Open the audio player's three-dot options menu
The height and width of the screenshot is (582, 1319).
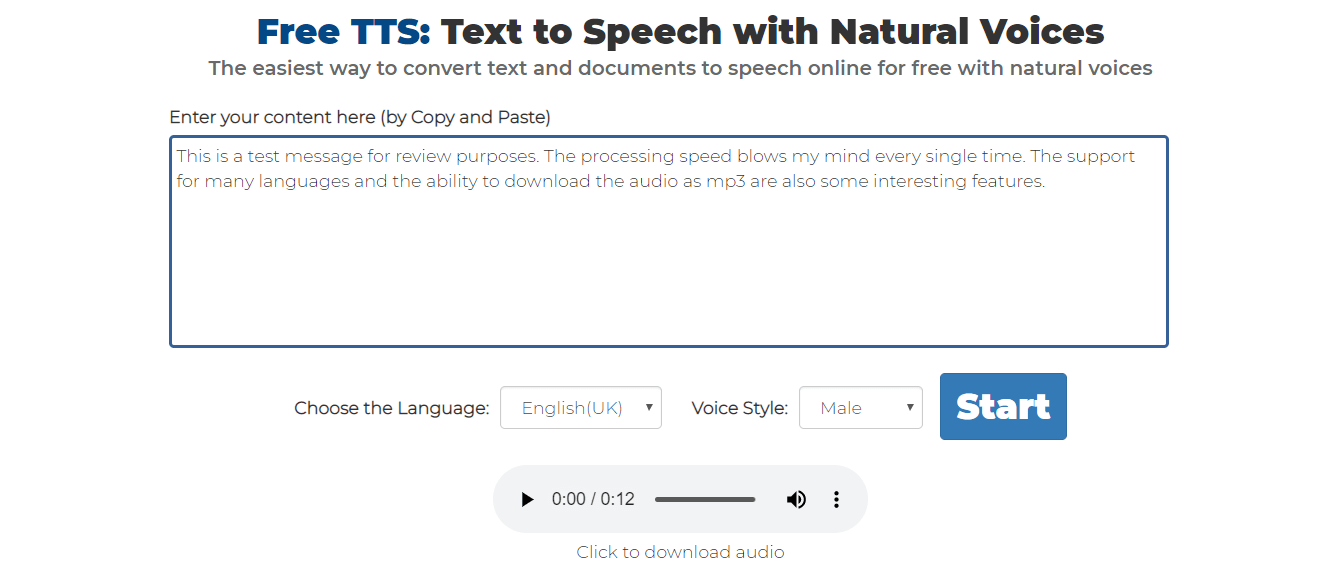(836, 499)
